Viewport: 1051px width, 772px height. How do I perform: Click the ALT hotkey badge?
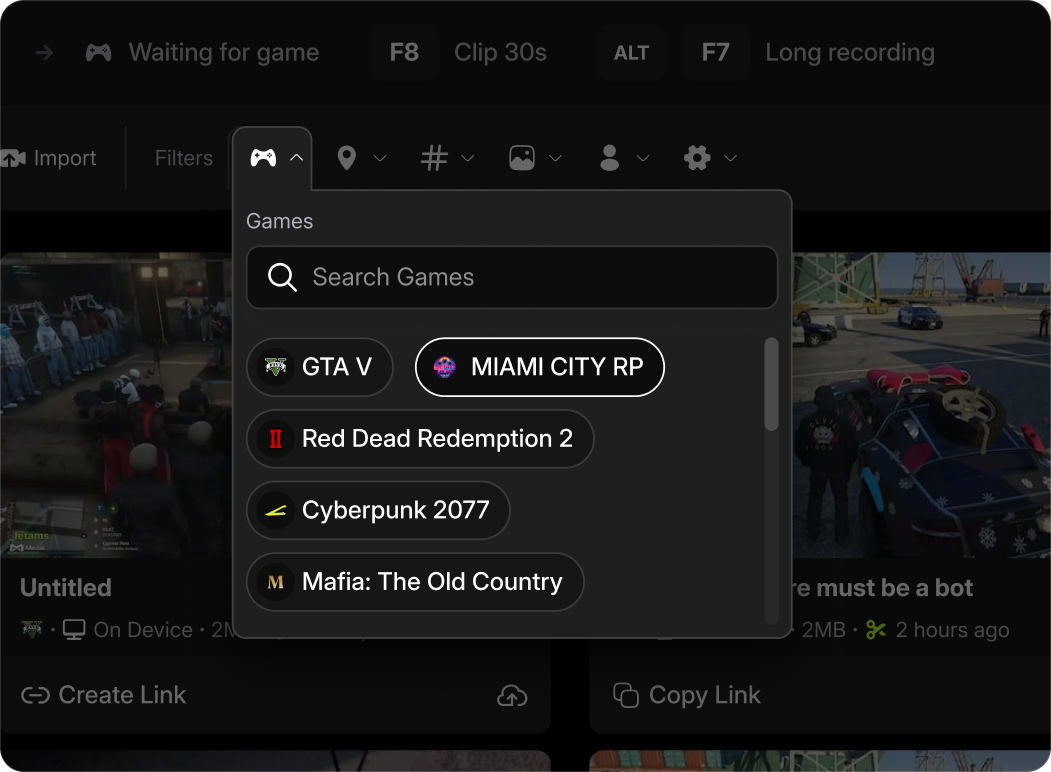631,52
